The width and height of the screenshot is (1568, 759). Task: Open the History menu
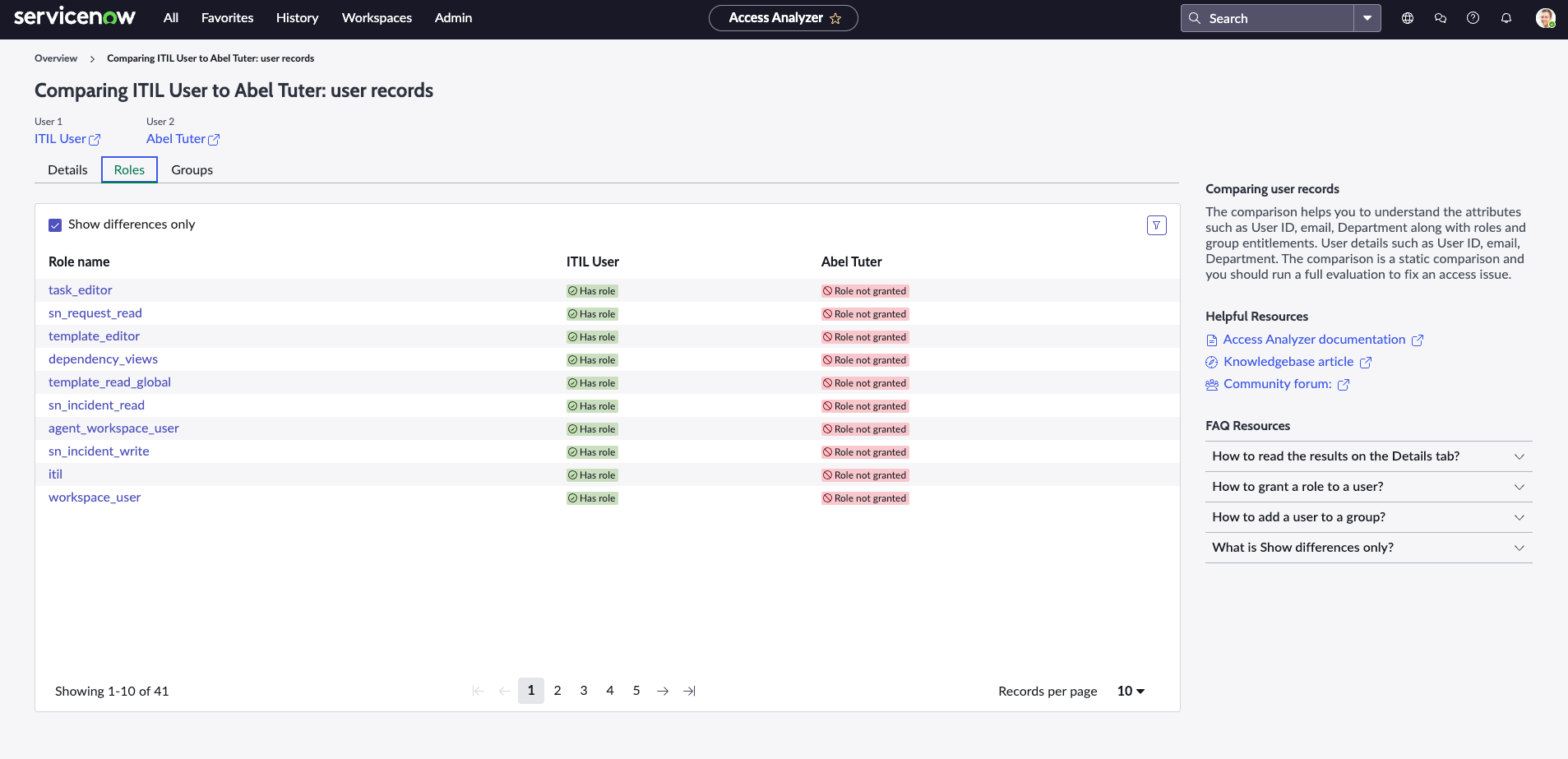point(297,18)
